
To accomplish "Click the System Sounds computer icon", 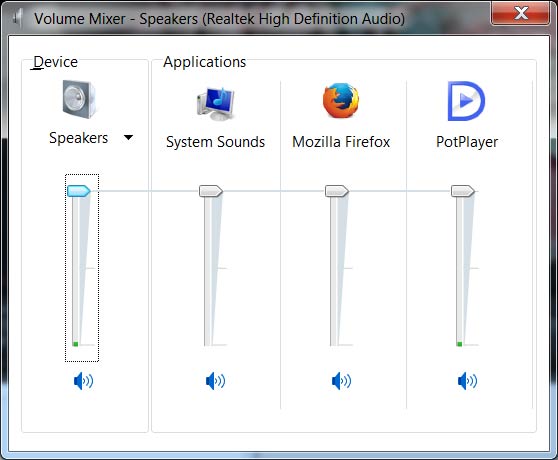I will pyautogui.click(x=216, y=104).
